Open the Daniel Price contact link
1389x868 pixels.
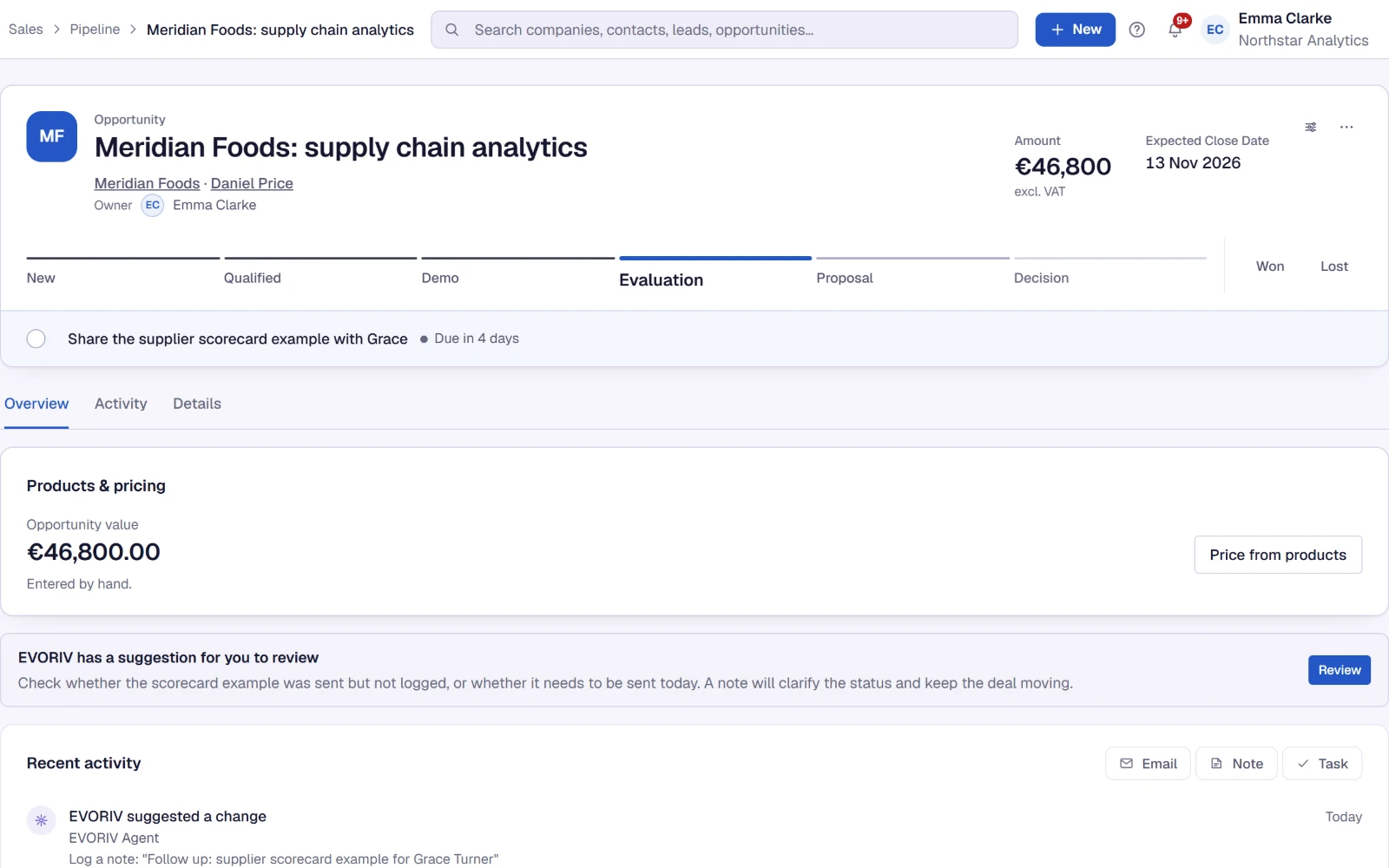[252, 183]
